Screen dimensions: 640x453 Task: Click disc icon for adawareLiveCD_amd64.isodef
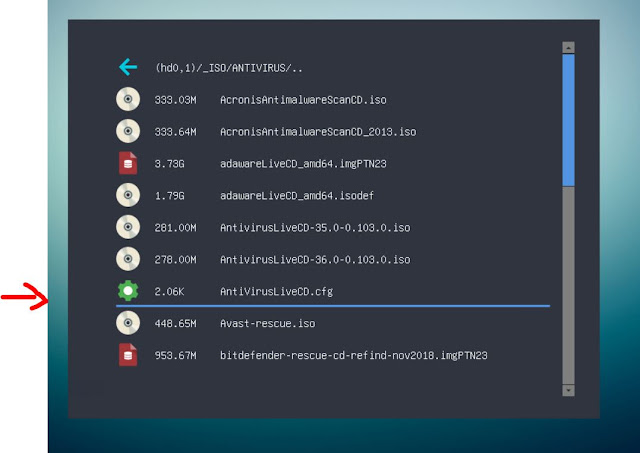pyautogui.click(x=128, y=195)
